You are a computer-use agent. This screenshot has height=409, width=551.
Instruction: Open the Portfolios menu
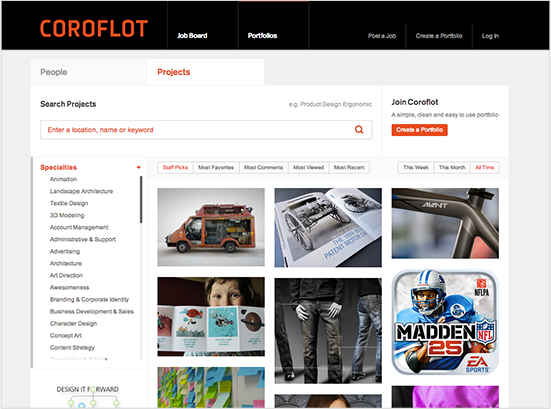click(262, 35)
